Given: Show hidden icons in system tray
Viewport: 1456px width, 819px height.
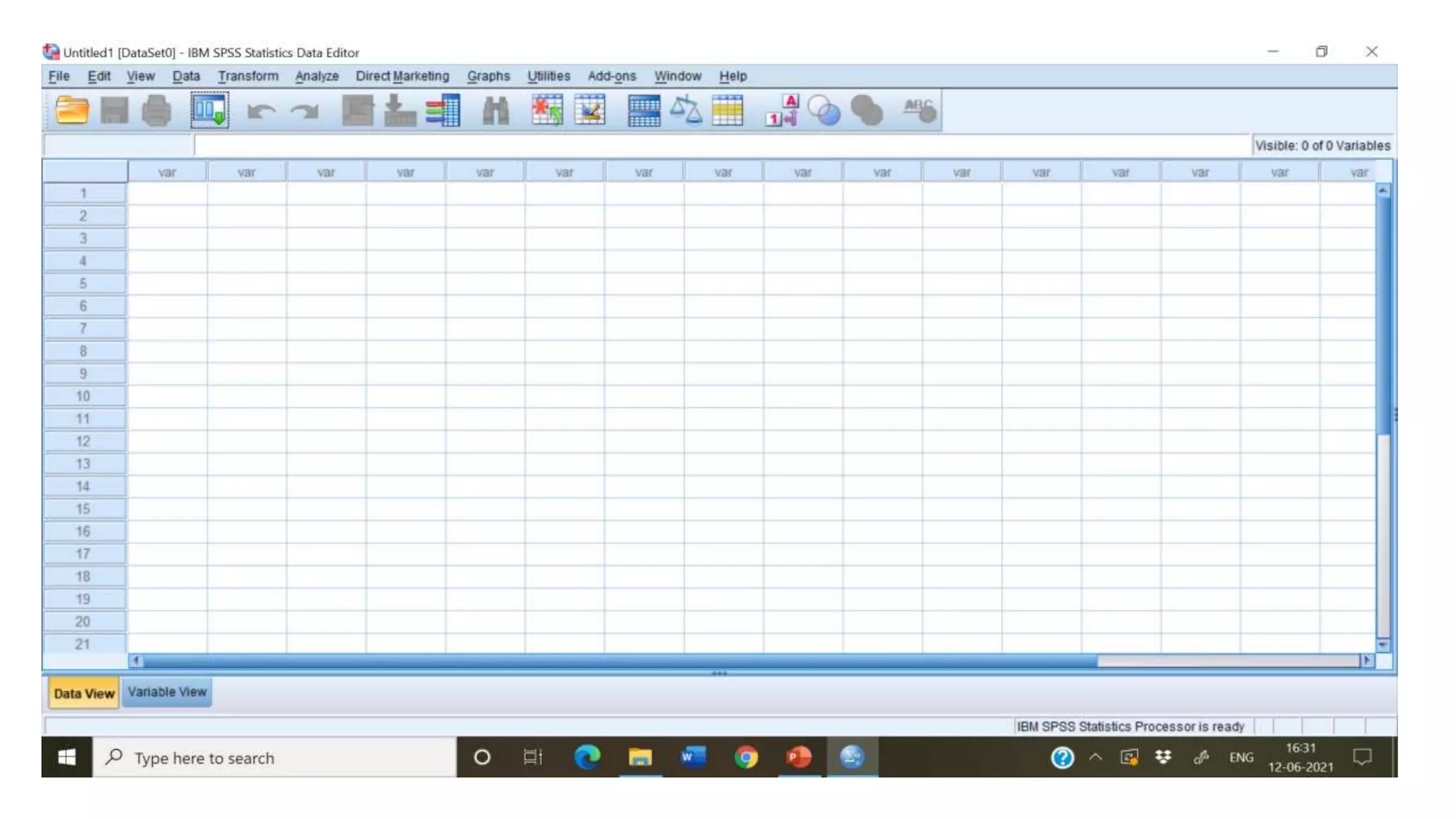Looking at the screenshot, I should click(x=1095, y=757).
